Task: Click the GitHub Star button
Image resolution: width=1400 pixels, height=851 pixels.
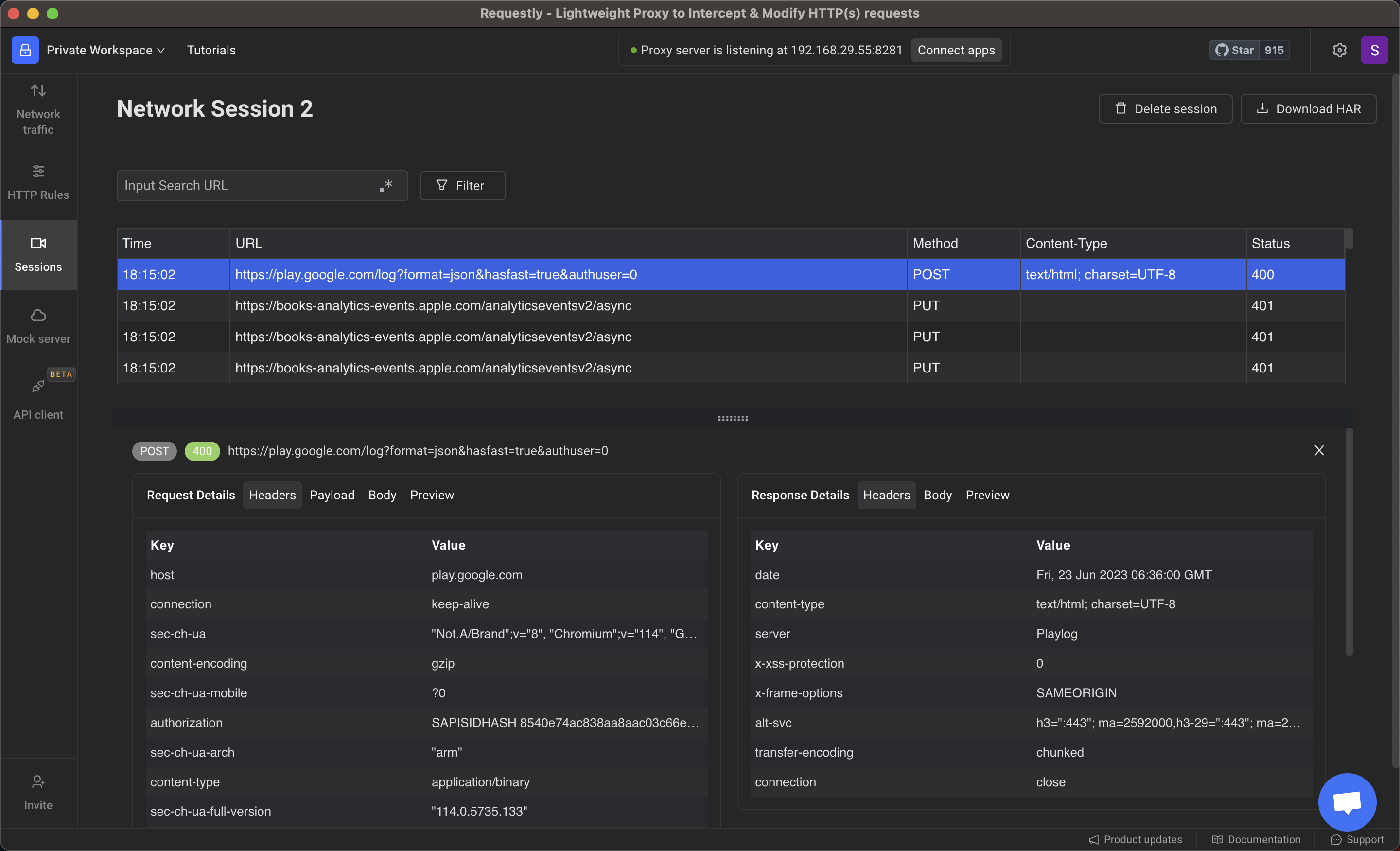Action: pos(1234,50)
